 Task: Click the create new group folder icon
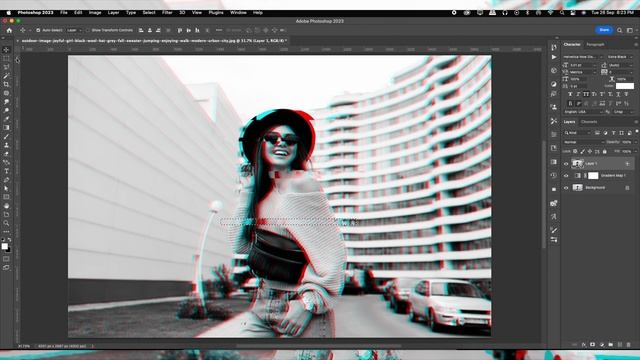610,344
